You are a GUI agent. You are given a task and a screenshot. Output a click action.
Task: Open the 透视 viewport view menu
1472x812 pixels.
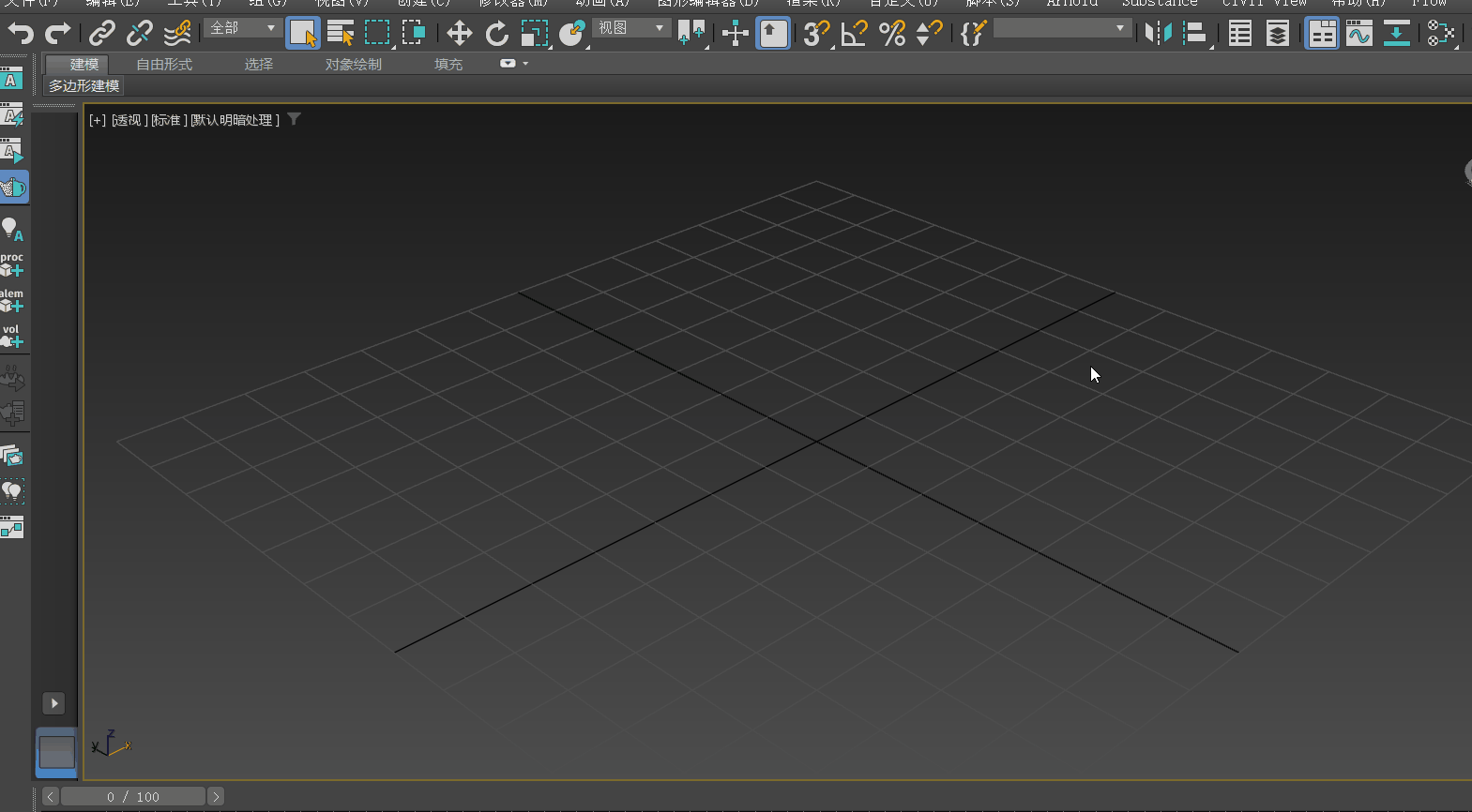point(129,120)
